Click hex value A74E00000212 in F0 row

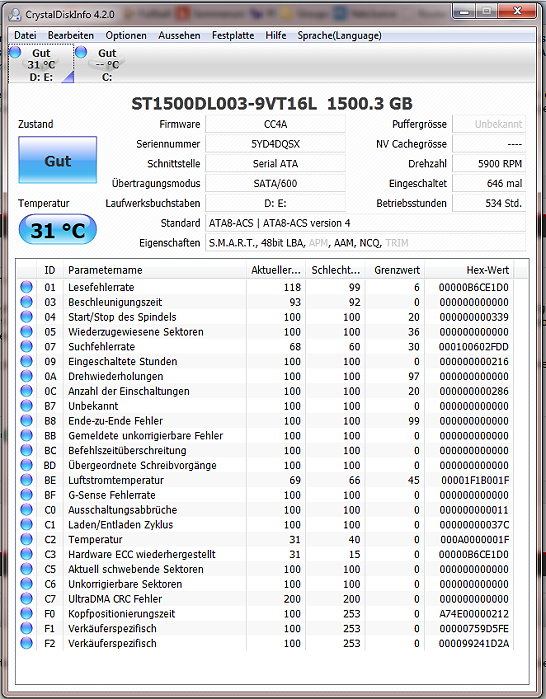tap(473, 613)
